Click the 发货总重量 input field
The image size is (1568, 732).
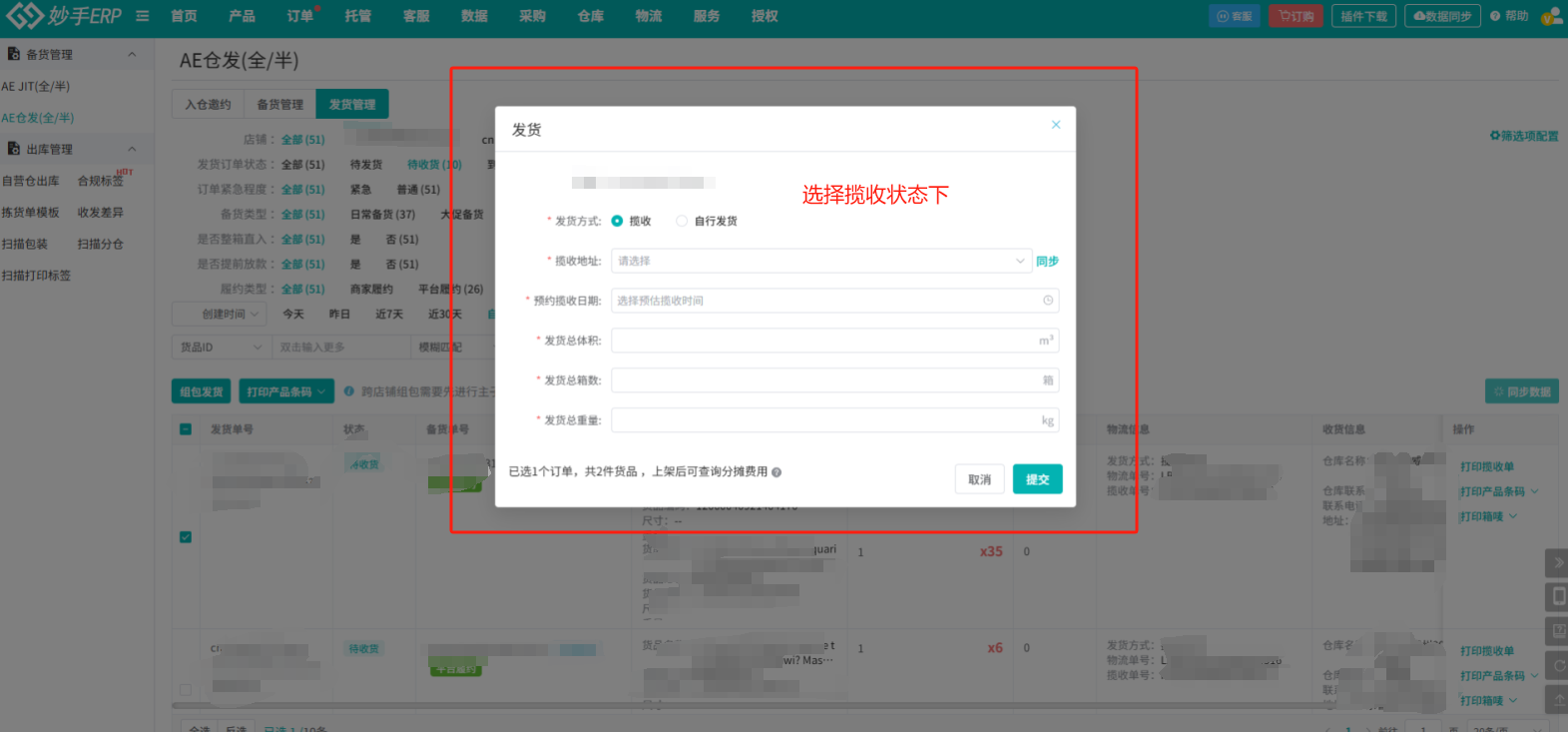tap(834, 420)
